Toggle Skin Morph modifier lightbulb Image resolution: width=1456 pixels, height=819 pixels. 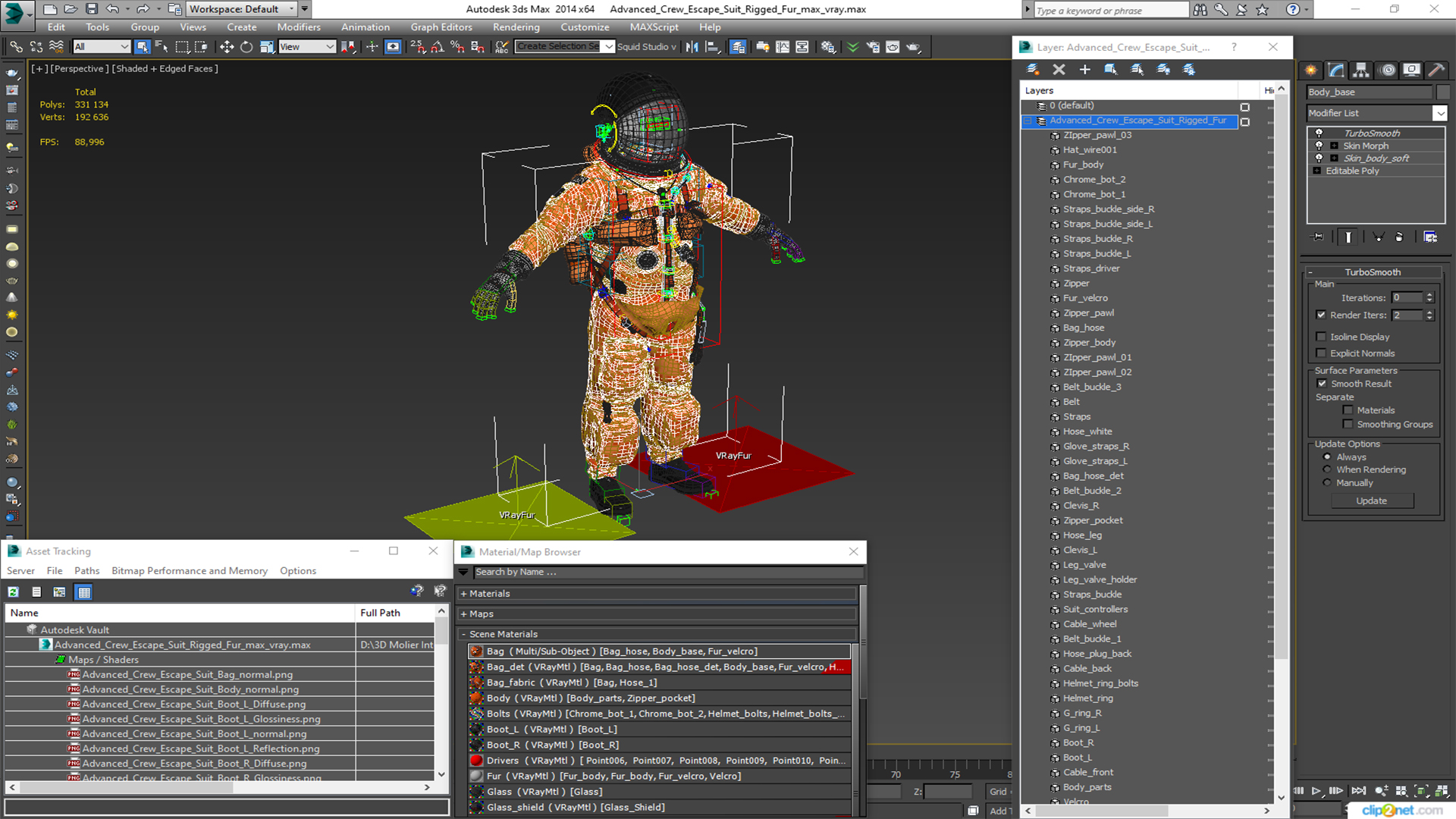click(x=1319, y=146)
